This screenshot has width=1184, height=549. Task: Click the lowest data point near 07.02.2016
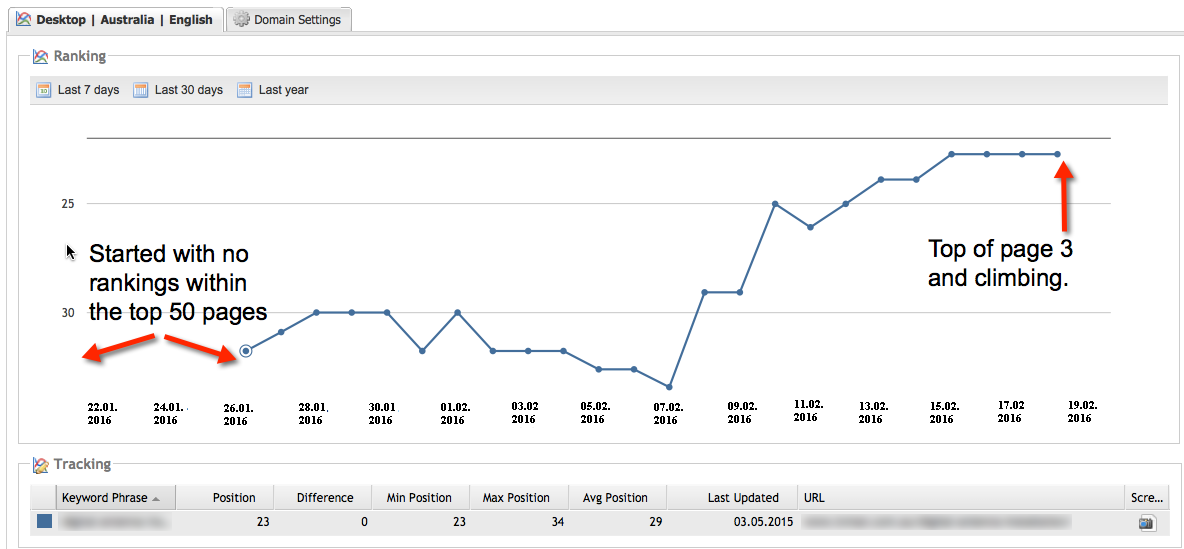[669, 386]
